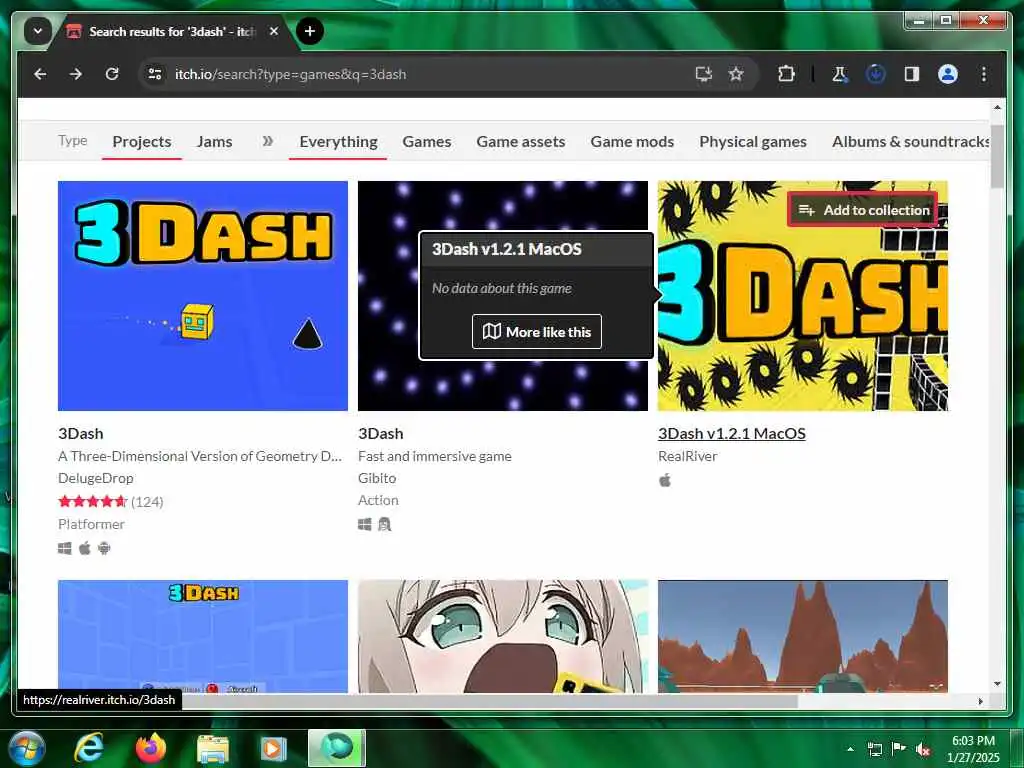The width and height of the screenshot is (1024, 768).
Task: Click the install app icon in address bar
Action: click(703, 74)
